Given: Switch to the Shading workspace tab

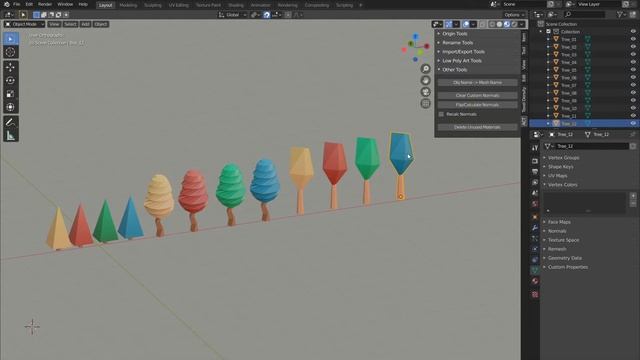Looking at the screenshot, I should pyautogui.click(x=236, y=5).
